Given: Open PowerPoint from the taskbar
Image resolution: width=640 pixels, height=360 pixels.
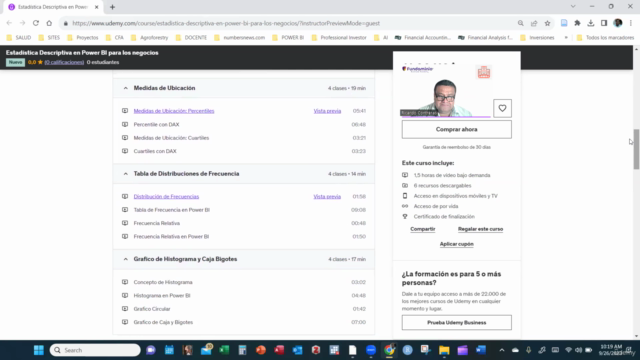Looking at the screenshot, I should (261, 350).
